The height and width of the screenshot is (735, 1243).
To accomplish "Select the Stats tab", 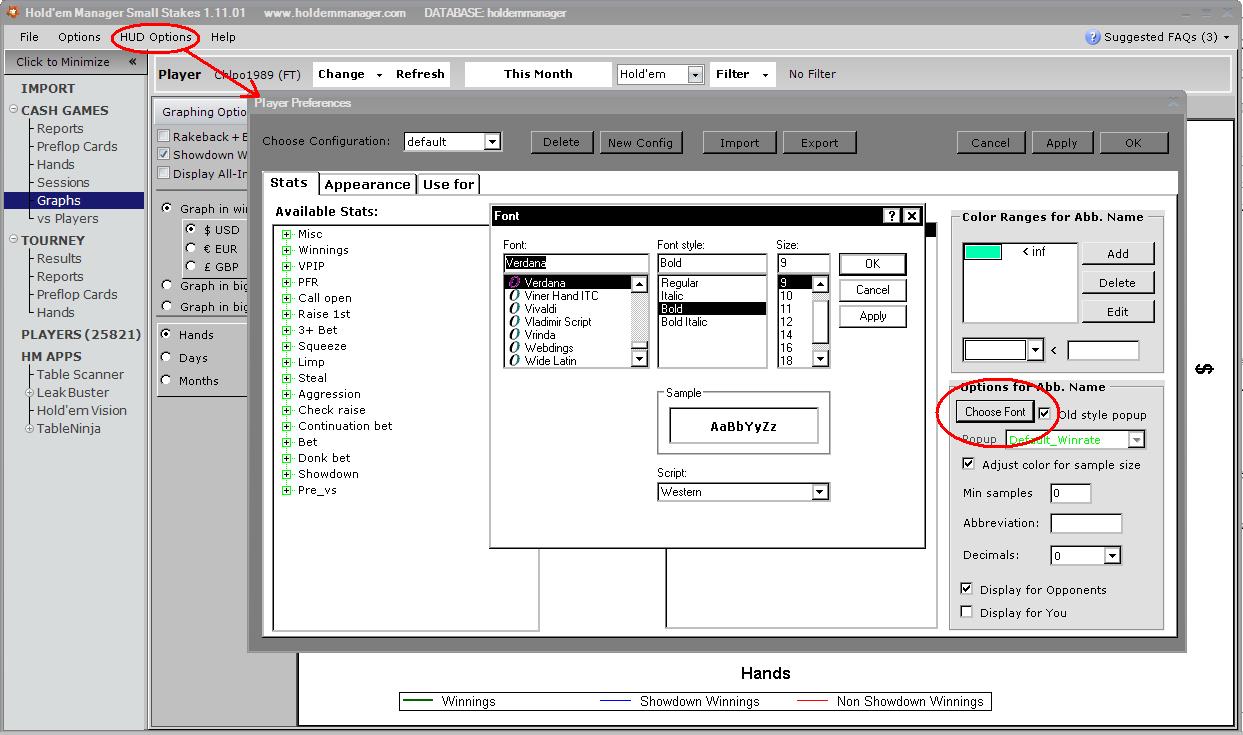I will click(x=289, y=183).
